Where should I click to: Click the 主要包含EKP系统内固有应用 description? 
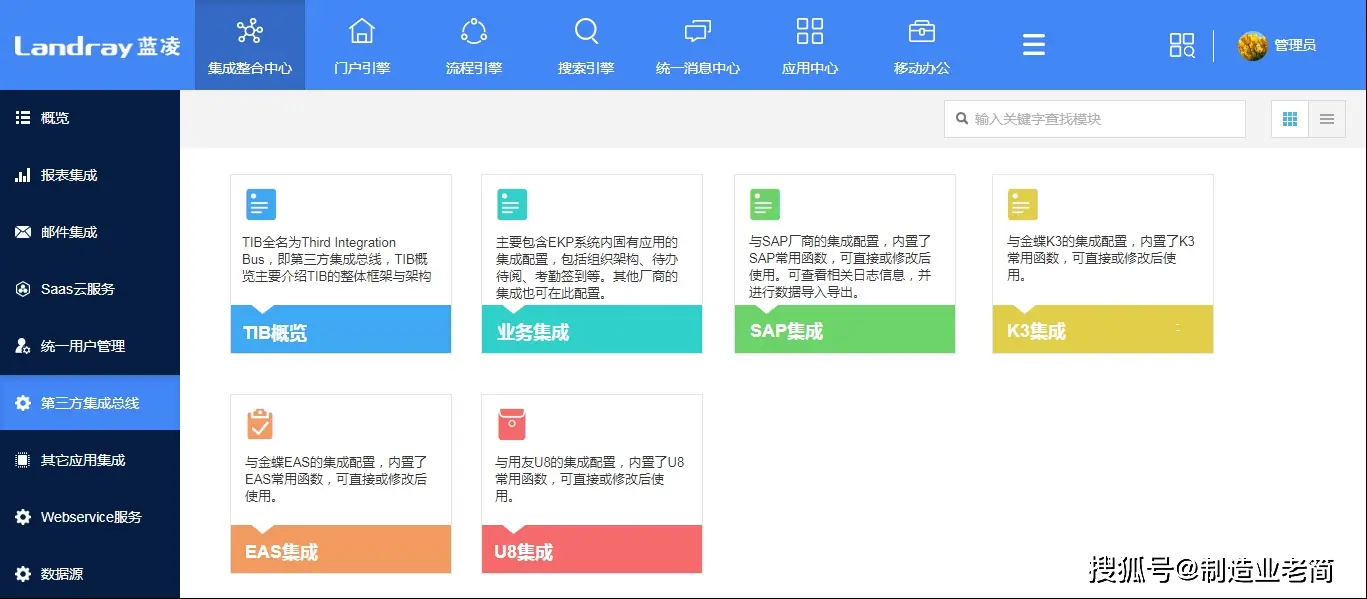pos(588,268)
